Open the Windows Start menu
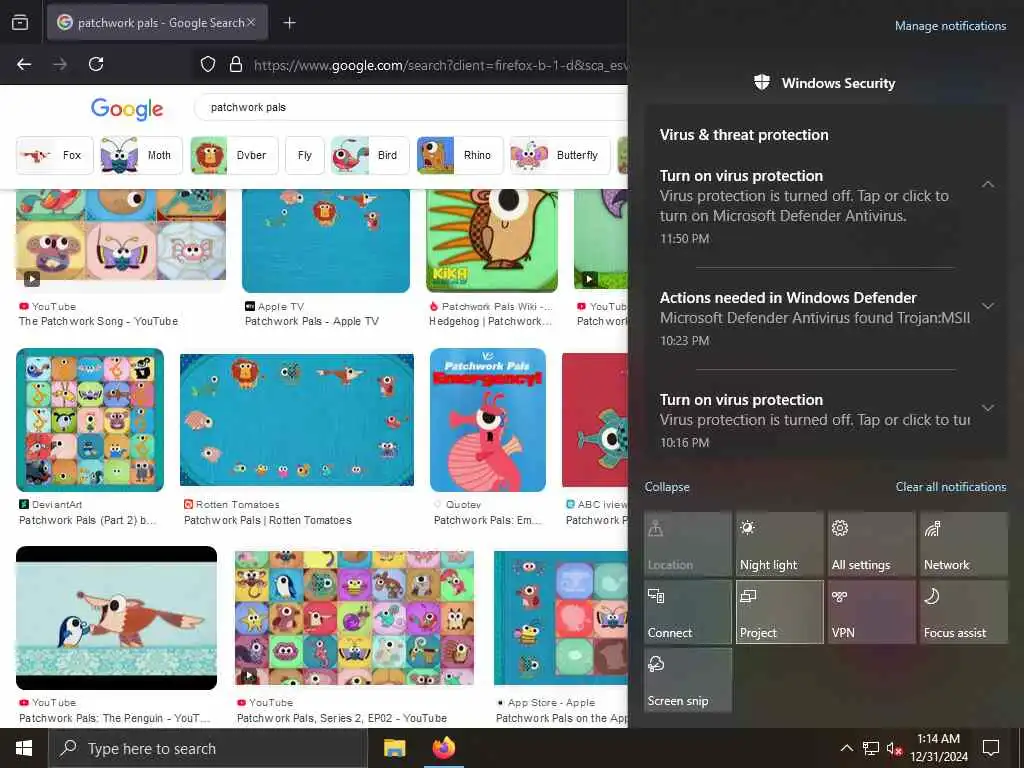This screenshot has width=1024, height=768. pos(24,748)
